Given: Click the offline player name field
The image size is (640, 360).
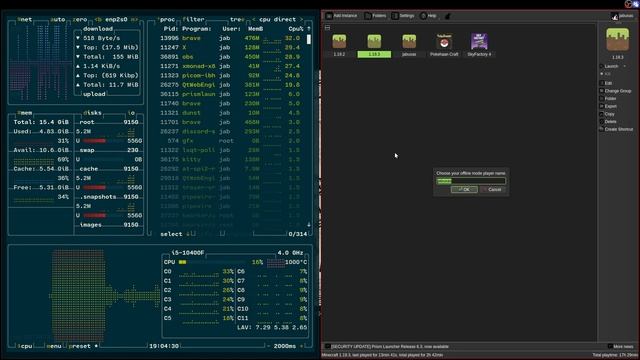Looking at the screenshot, I should coord(471,181).
